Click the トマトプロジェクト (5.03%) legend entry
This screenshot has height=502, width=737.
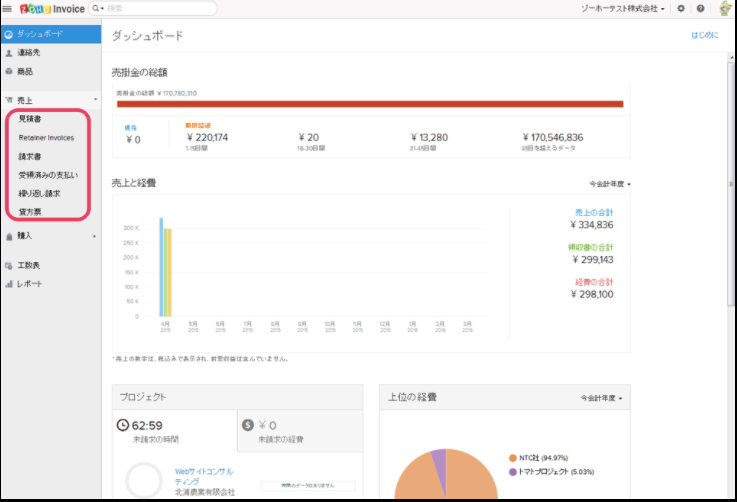[x=551, y=471]
